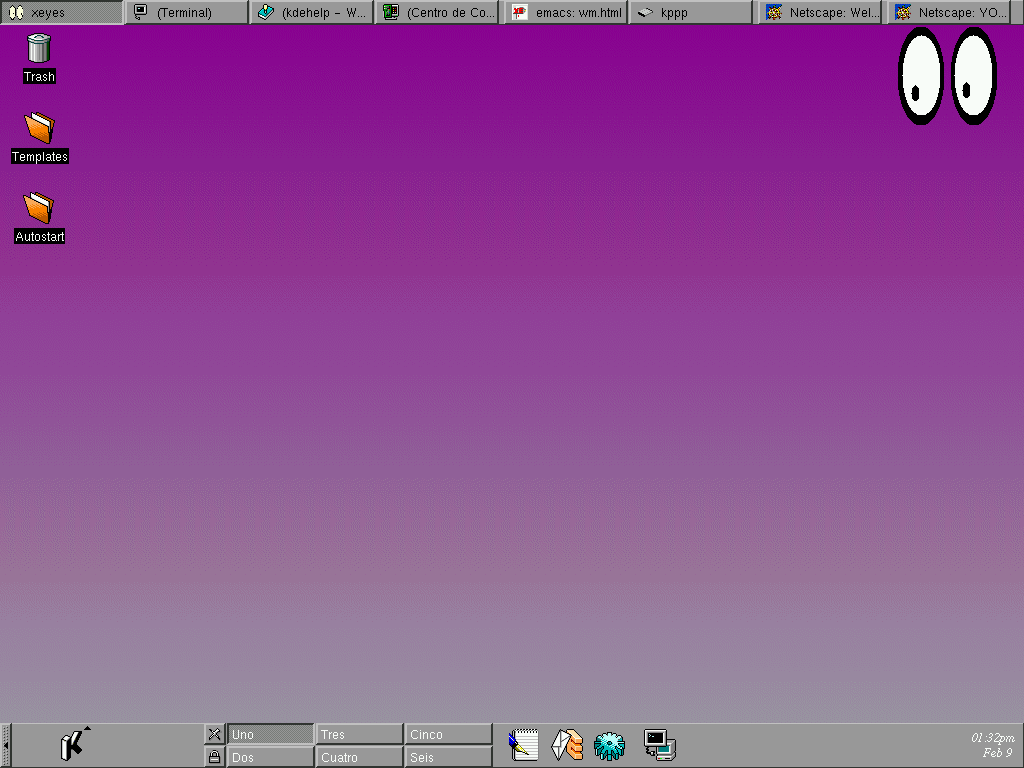This screenshot has width=1024, height=768.
Task: Click the xeyes eyes window
Action: [946, 76]
